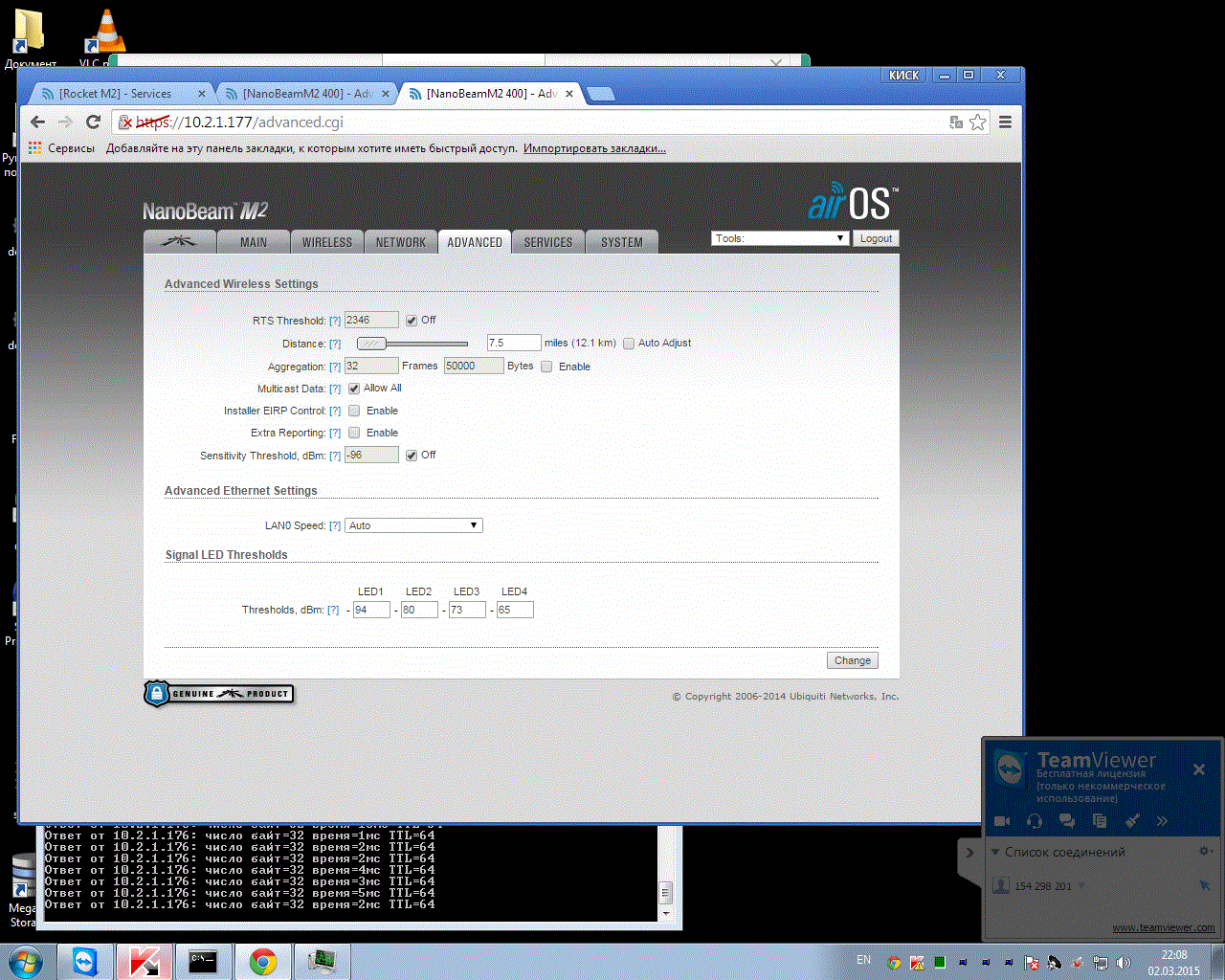Click the LED4 threshold field

click(x=515, y=610)
